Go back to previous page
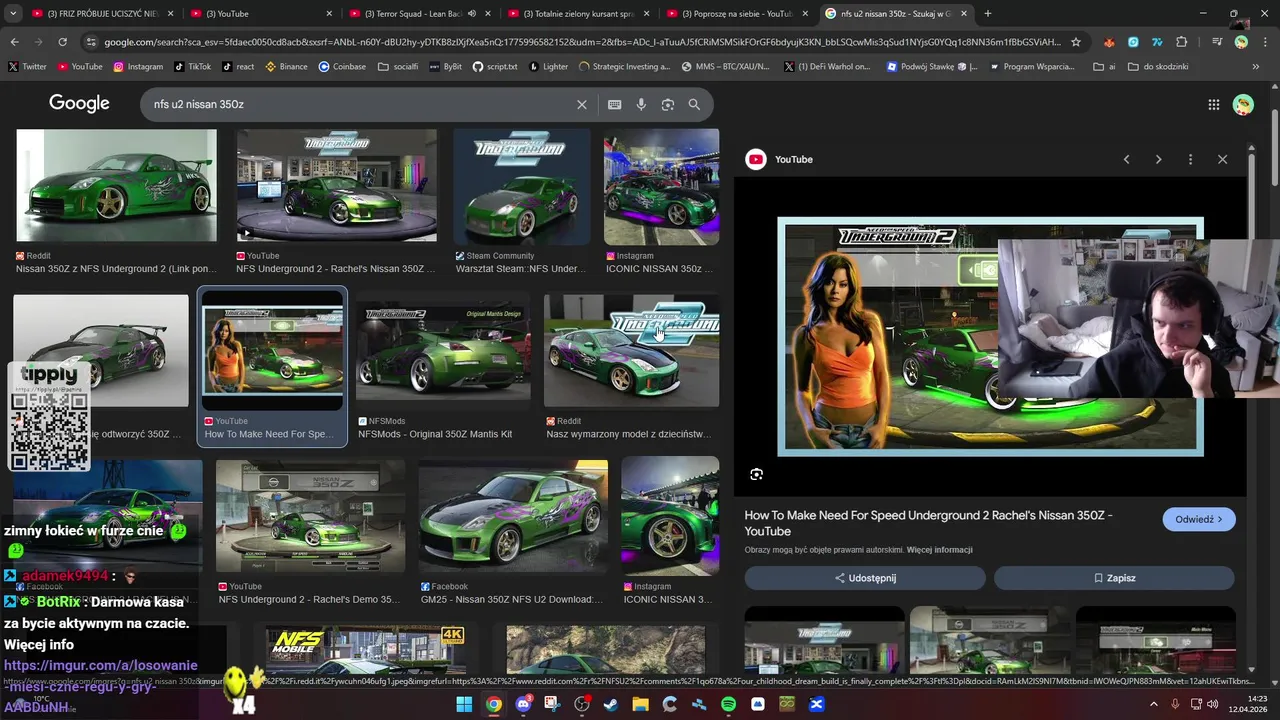This screenshot has width=1280, height=720. (x=14, y=42)
